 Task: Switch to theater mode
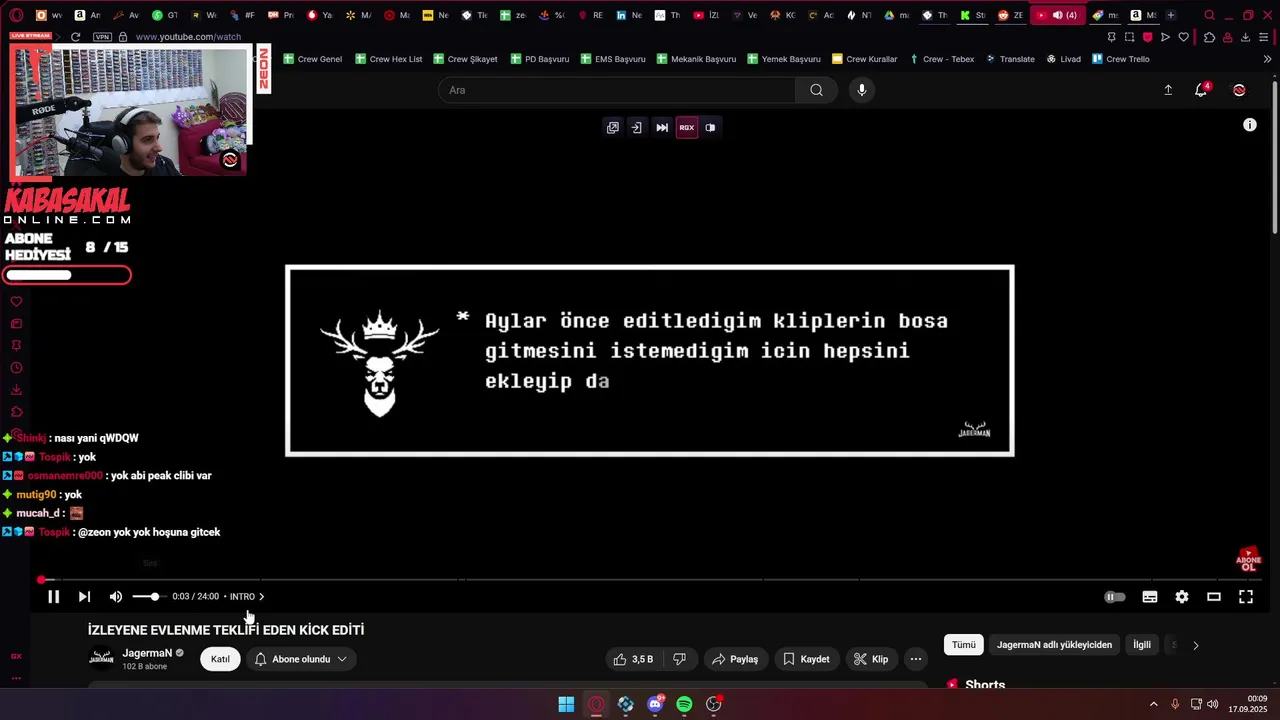coord(1214,597)
